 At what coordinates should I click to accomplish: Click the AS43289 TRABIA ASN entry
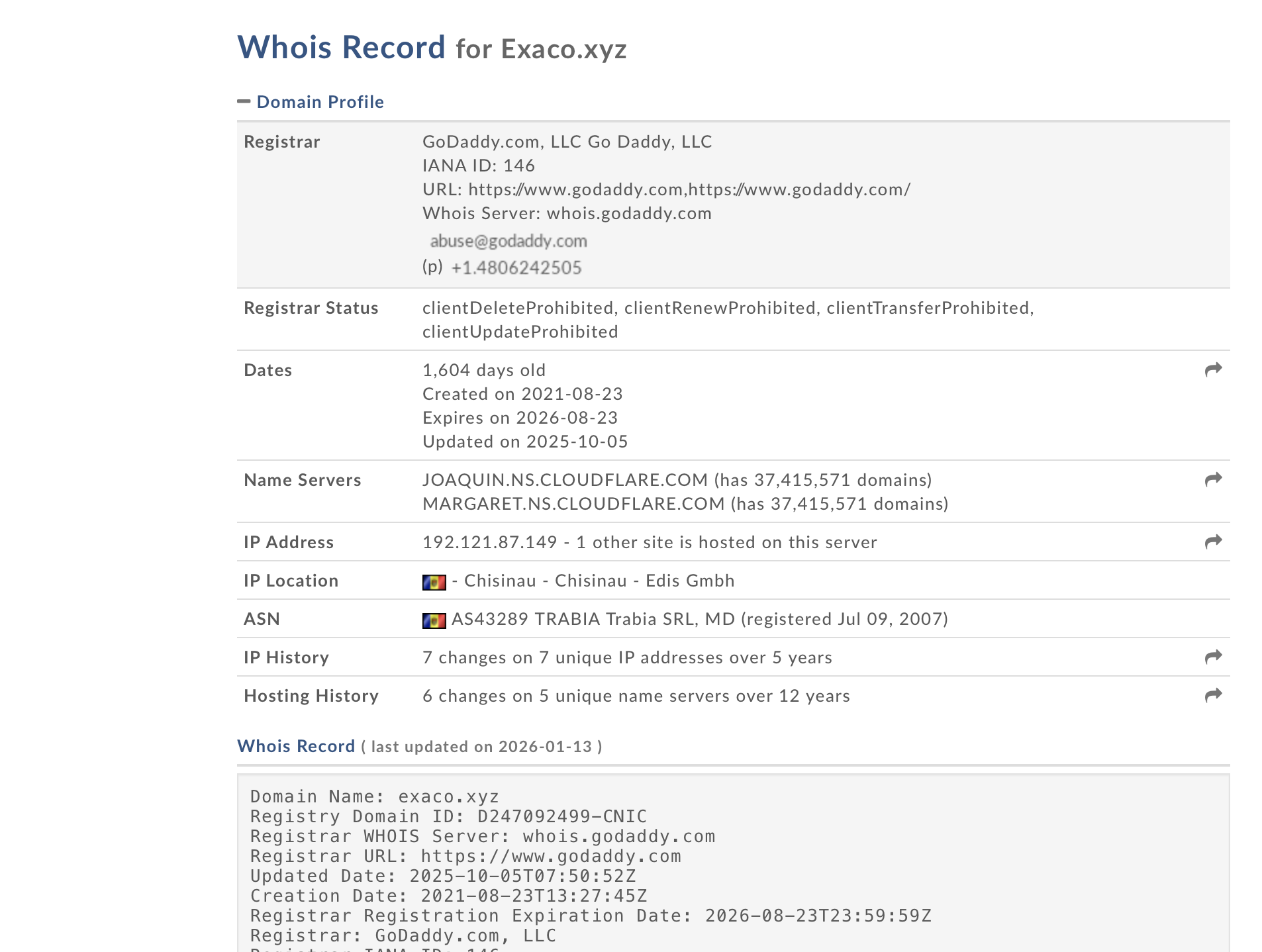(x=593, y=619)
